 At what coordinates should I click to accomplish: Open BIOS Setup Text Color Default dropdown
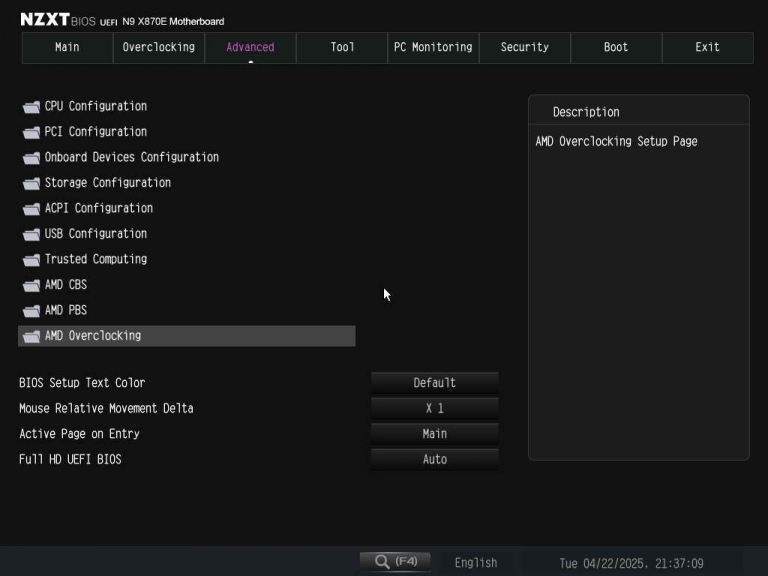click(434, 383)
